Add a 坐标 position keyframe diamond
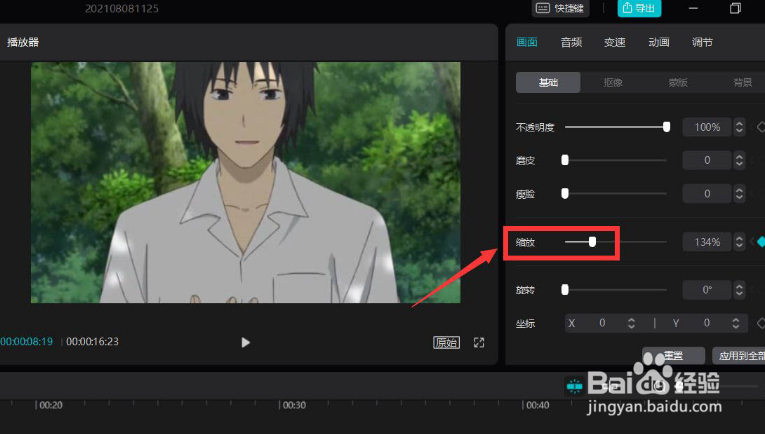 coord(761,323)
